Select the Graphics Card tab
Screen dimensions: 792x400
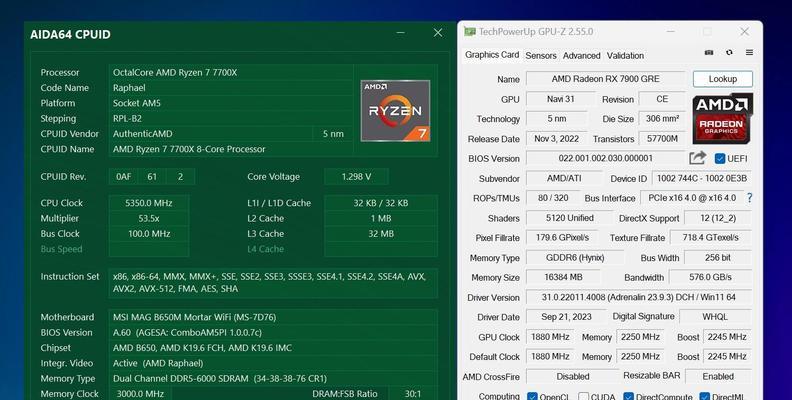pos(492,55)
